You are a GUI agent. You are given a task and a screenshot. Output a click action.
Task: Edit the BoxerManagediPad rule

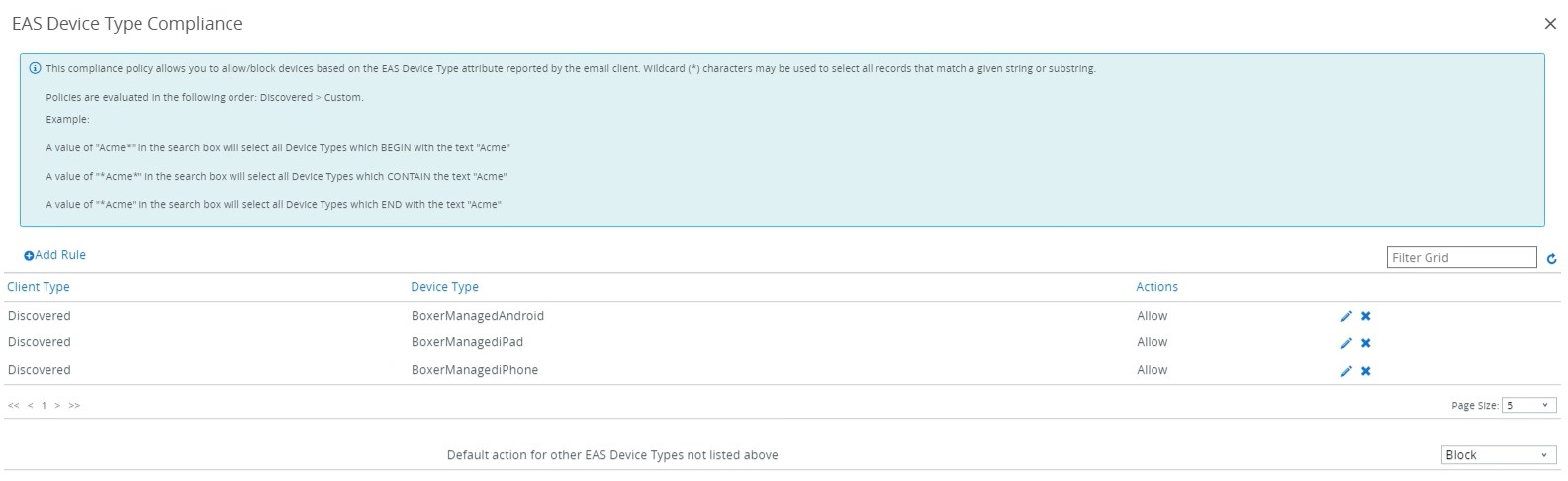pos(1345,343)
